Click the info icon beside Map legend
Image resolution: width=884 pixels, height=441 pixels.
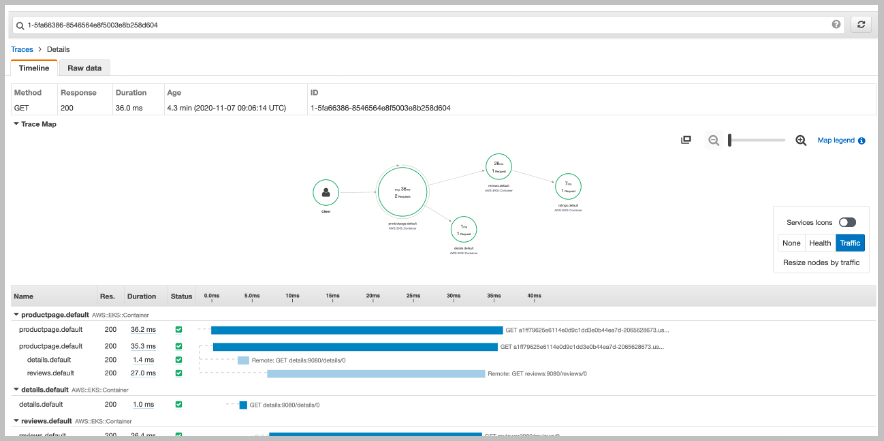click(x=861, y=141)
